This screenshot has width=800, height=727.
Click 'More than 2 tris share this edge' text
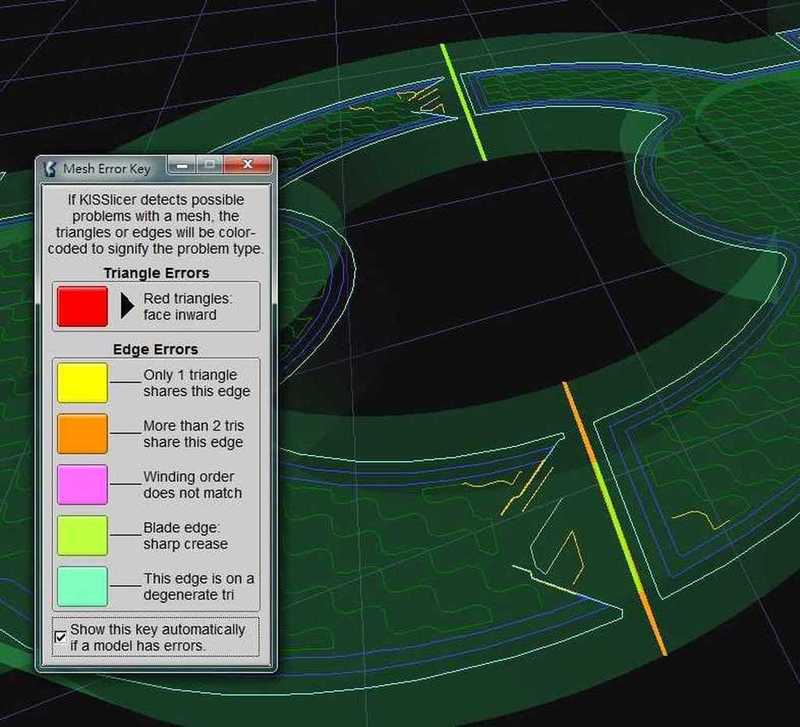click(x=193, y=433)
